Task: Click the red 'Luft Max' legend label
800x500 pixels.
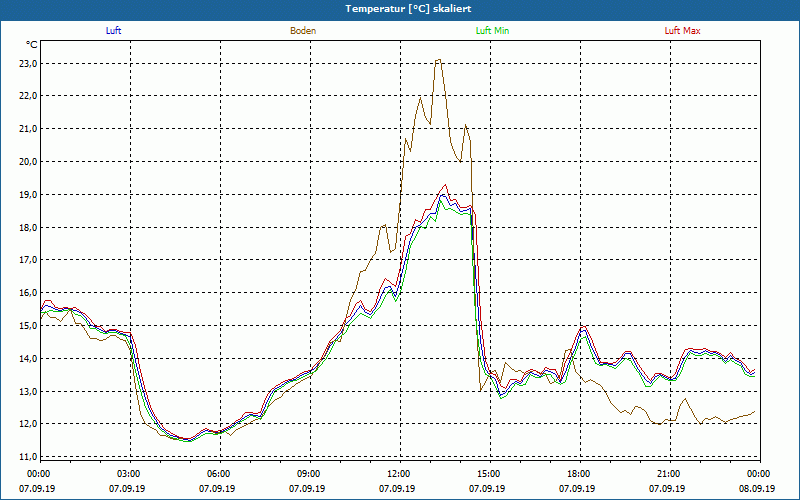Action: click(682, 31)
